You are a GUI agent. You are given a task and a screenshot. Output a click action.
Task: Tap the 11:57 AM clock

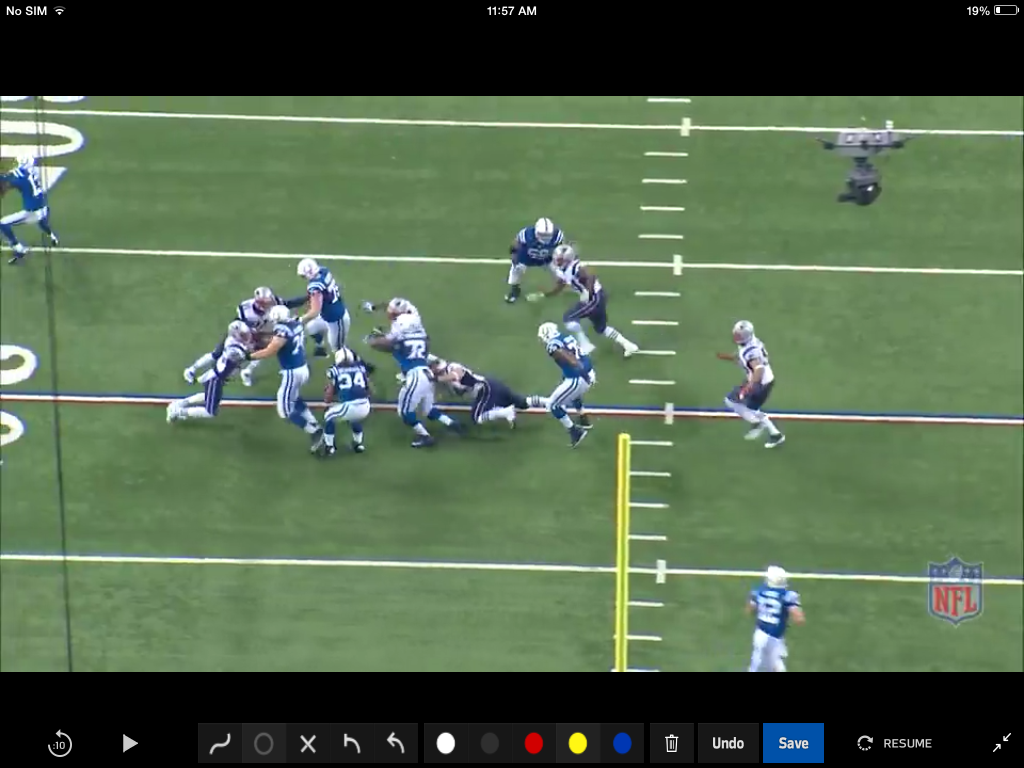click(x=512, y=10)
